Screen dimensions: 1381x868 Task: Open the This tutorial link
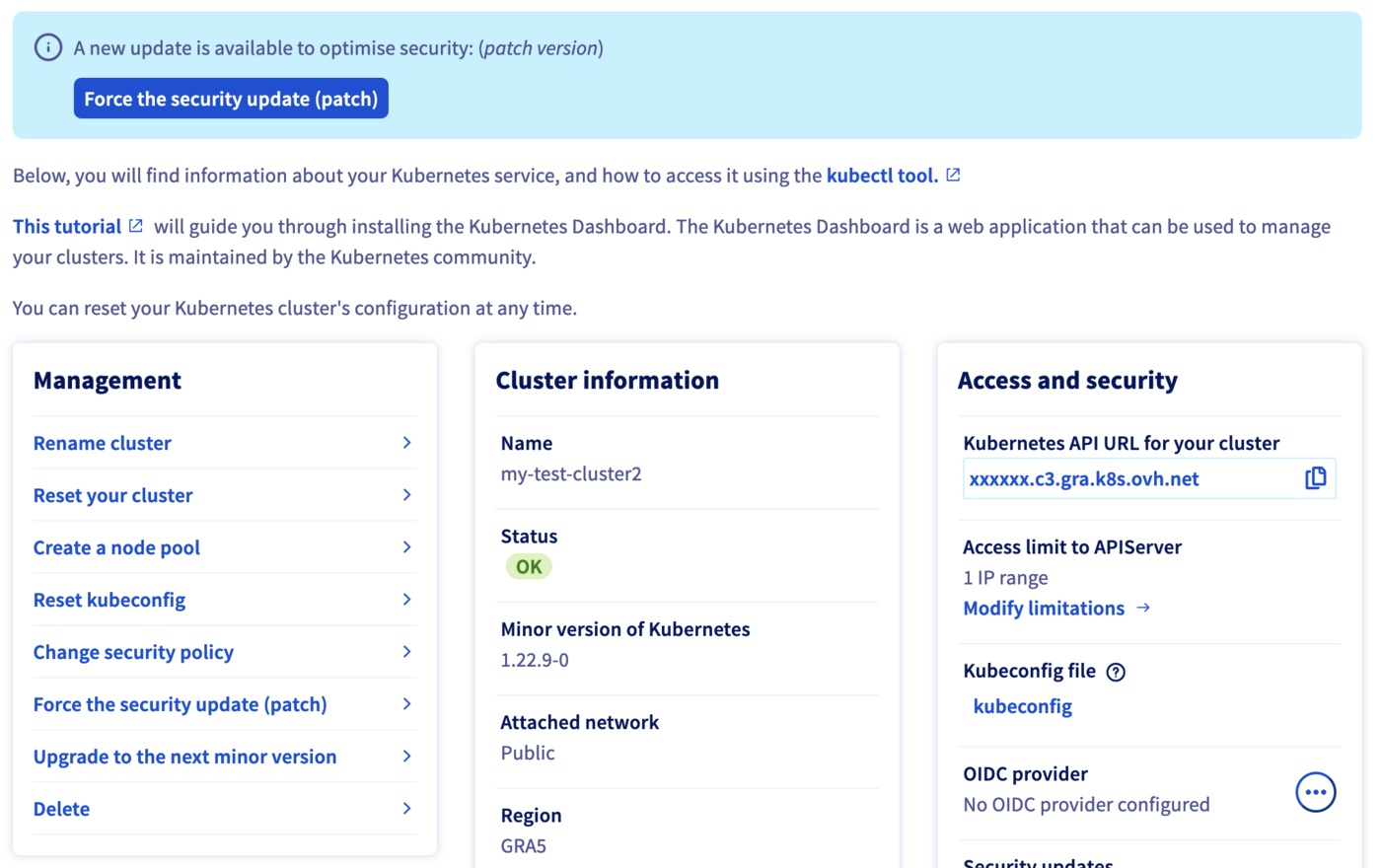pos(65,225)
